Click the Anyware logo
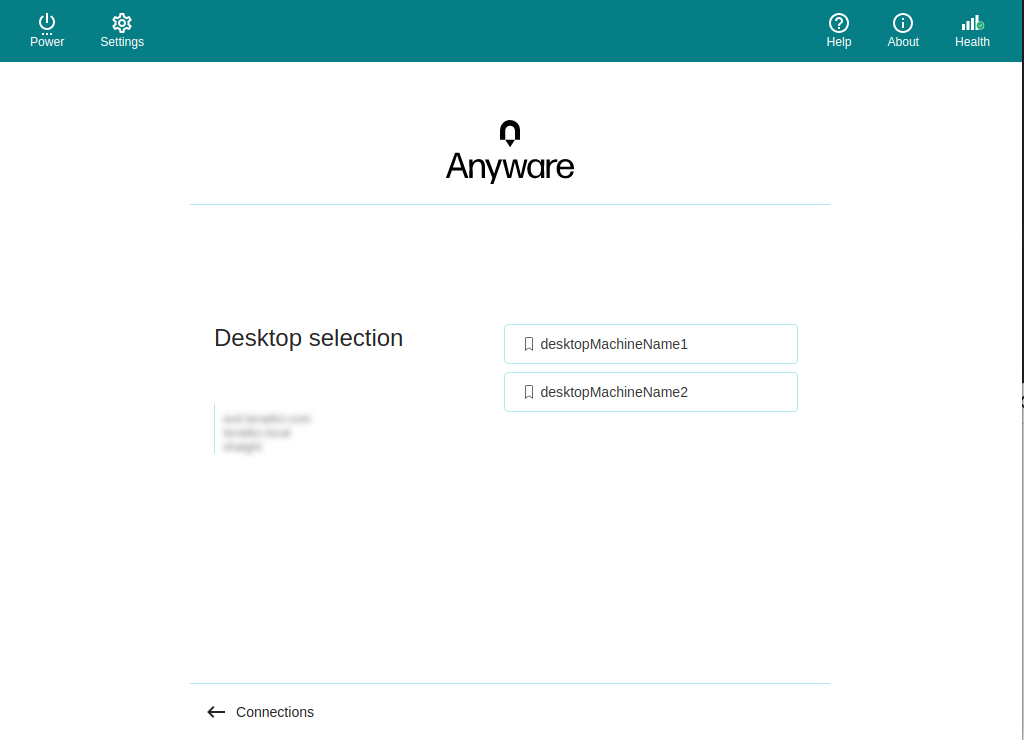The image size is (1024, 740). coord(510,152)
